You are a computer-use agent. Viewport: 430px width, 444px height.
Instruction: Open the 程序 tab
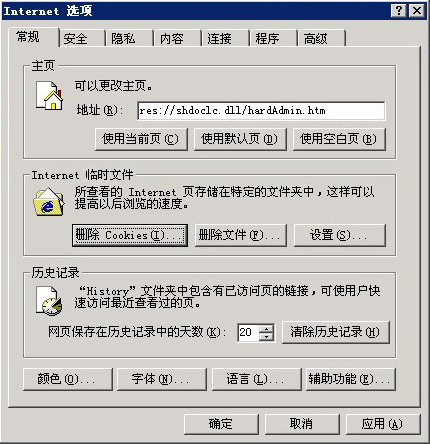(x=267, y=39)
